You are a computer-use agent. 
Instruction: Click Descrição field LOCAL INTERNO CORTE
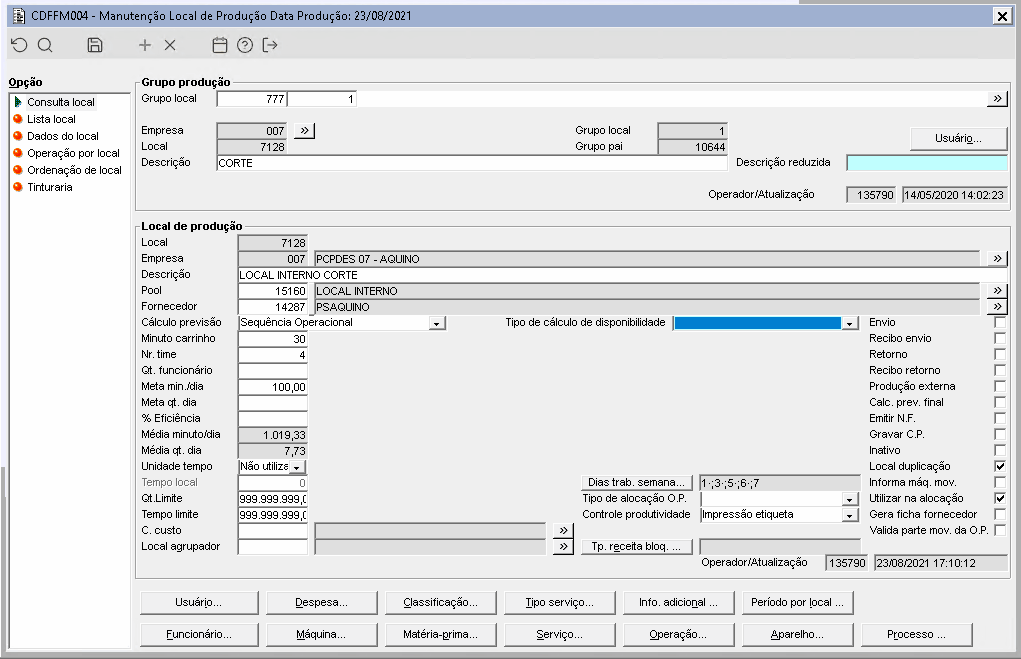pyautogui.click(x=622, y=275)
